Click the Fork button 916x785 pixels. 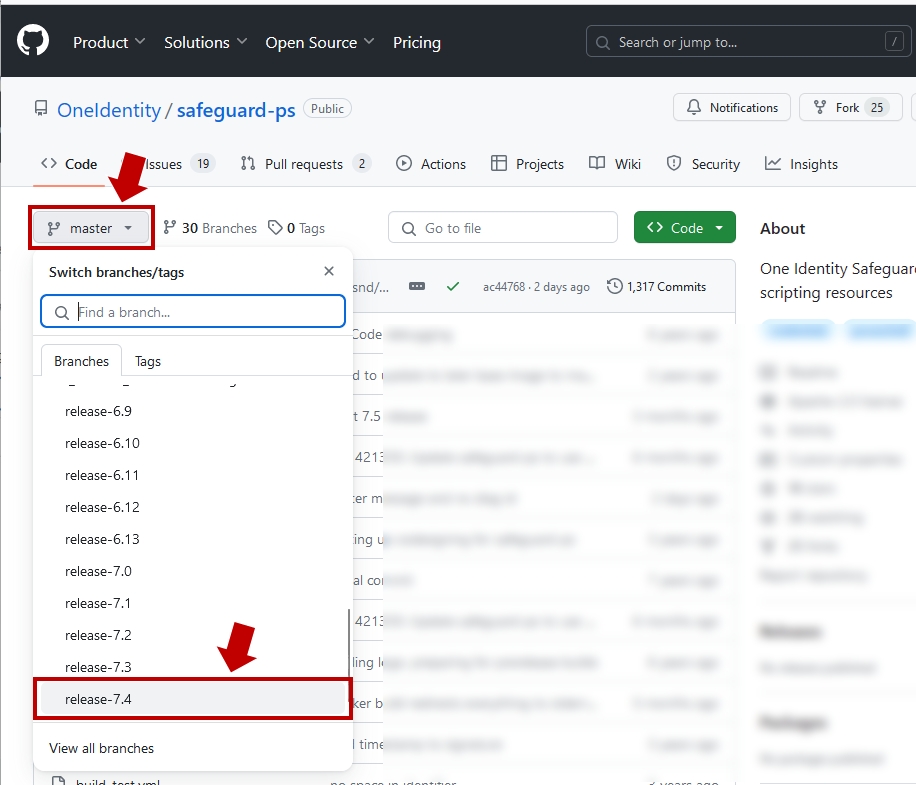point(851,107)
